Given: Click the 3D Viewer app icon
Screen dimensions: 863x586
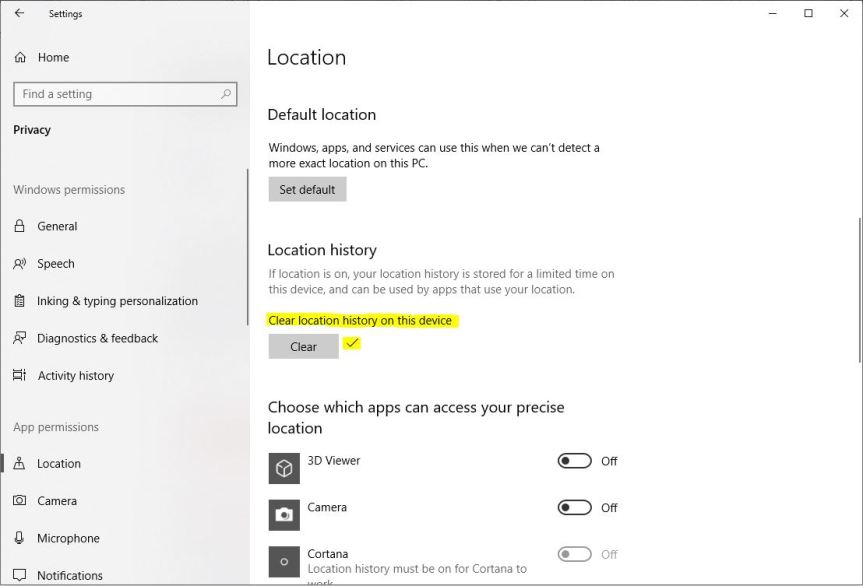Looking at the screenshot, I should pyautogui.click(x=283, y=467).
